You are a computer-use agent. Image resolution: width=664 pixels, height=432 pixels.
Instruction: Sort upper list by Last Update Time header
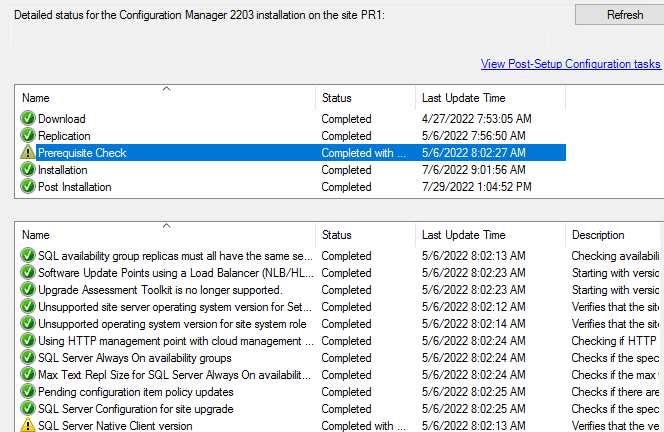point(490,98)
